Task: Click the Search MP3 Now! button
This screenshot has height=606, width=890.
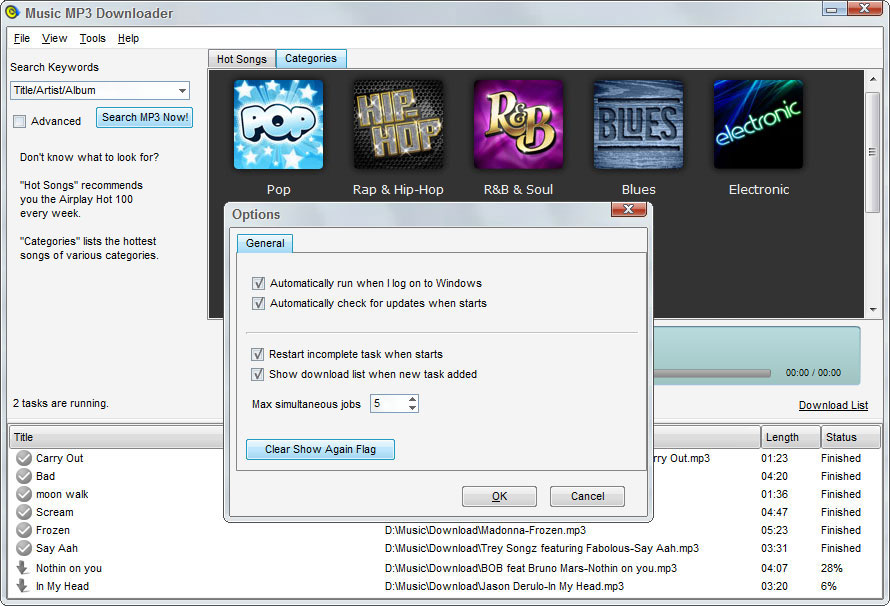Action: [145, 117]
